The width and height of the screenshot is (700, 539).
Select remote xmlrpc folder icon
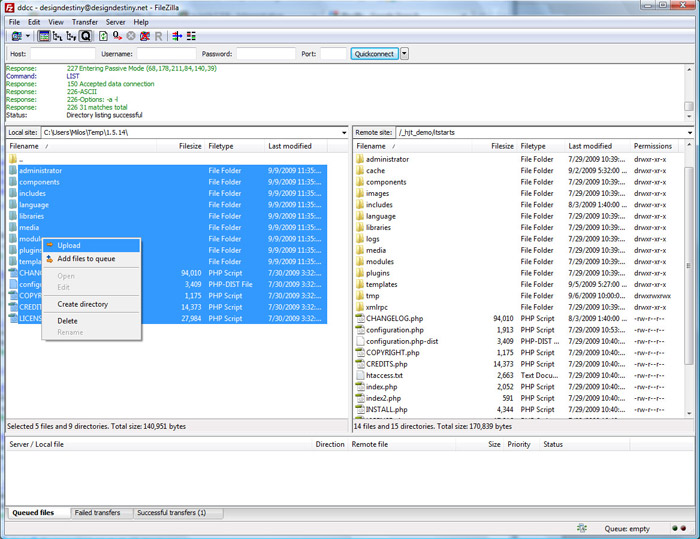[360, 307]
